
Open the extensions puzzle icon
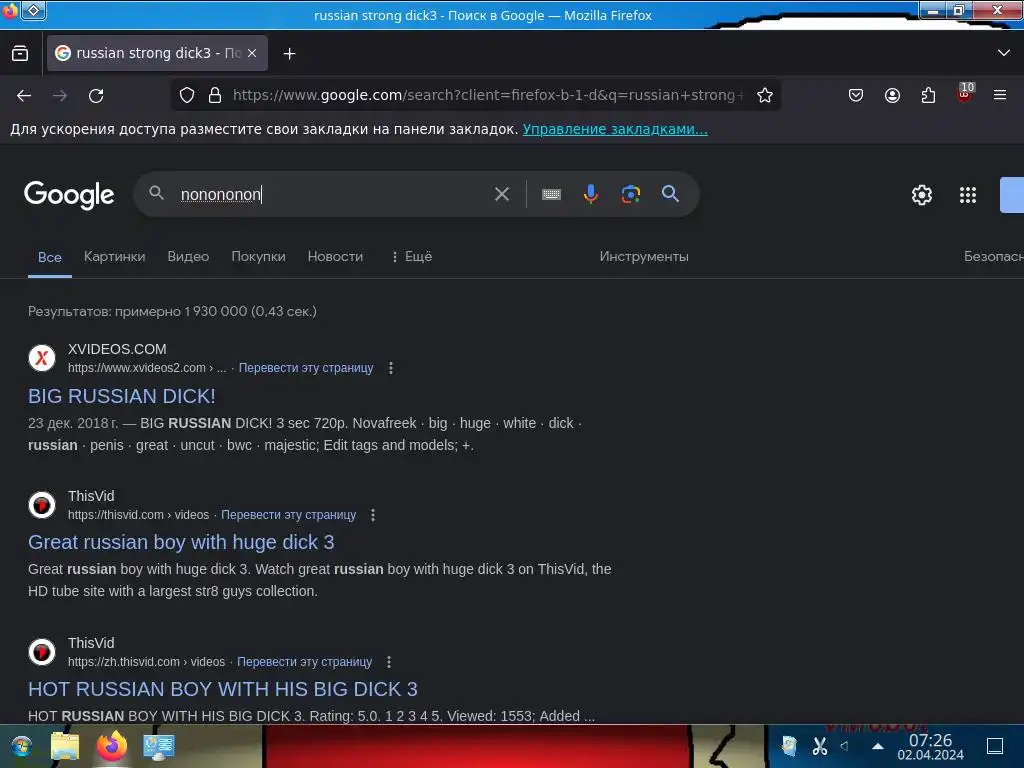coord(928,95)
